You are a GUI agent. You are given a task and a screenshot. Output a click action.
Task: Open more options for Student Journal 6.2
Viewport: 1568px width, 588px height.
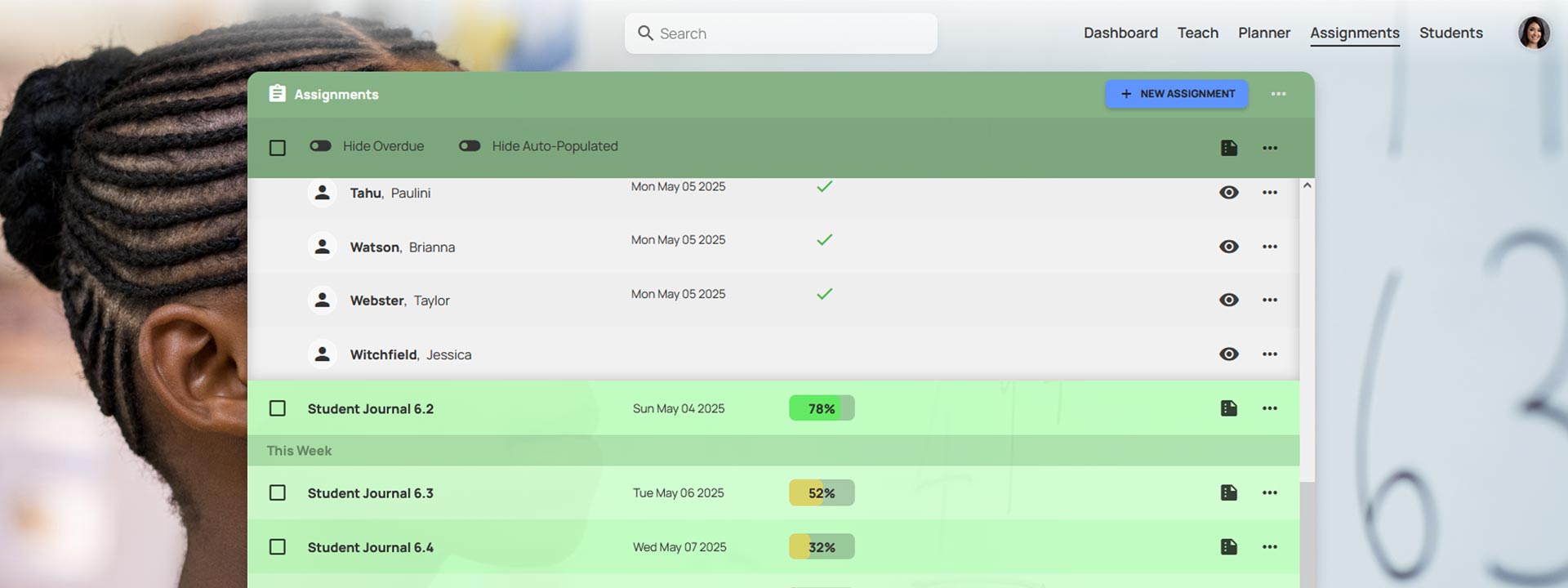click(x=1269, y=408)
